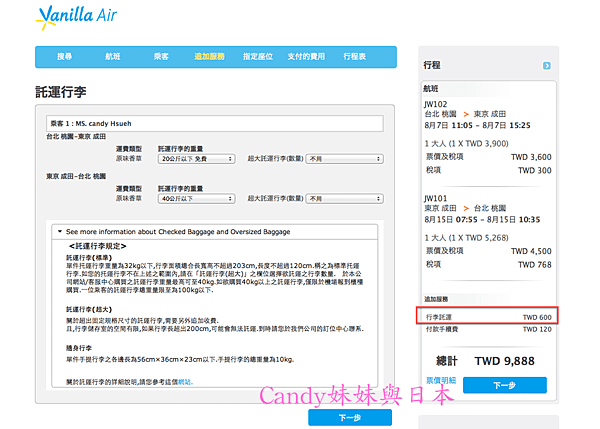Select the 支付的費用 step tab
Viewport: 600px width, 429px height.
pos(306,57)
